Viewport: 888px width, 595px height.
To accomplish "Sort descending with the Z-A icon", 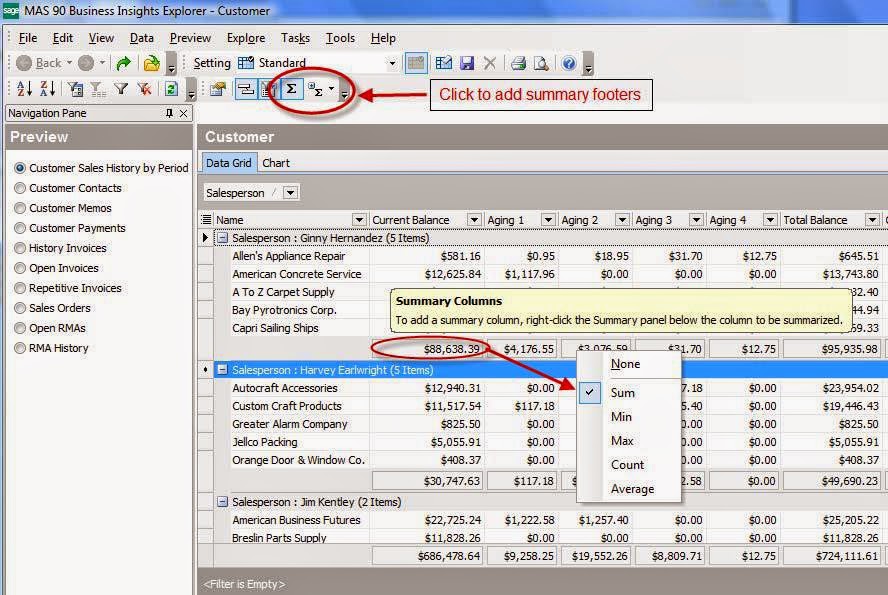I will pyautogui.click(x=48, y=88).
